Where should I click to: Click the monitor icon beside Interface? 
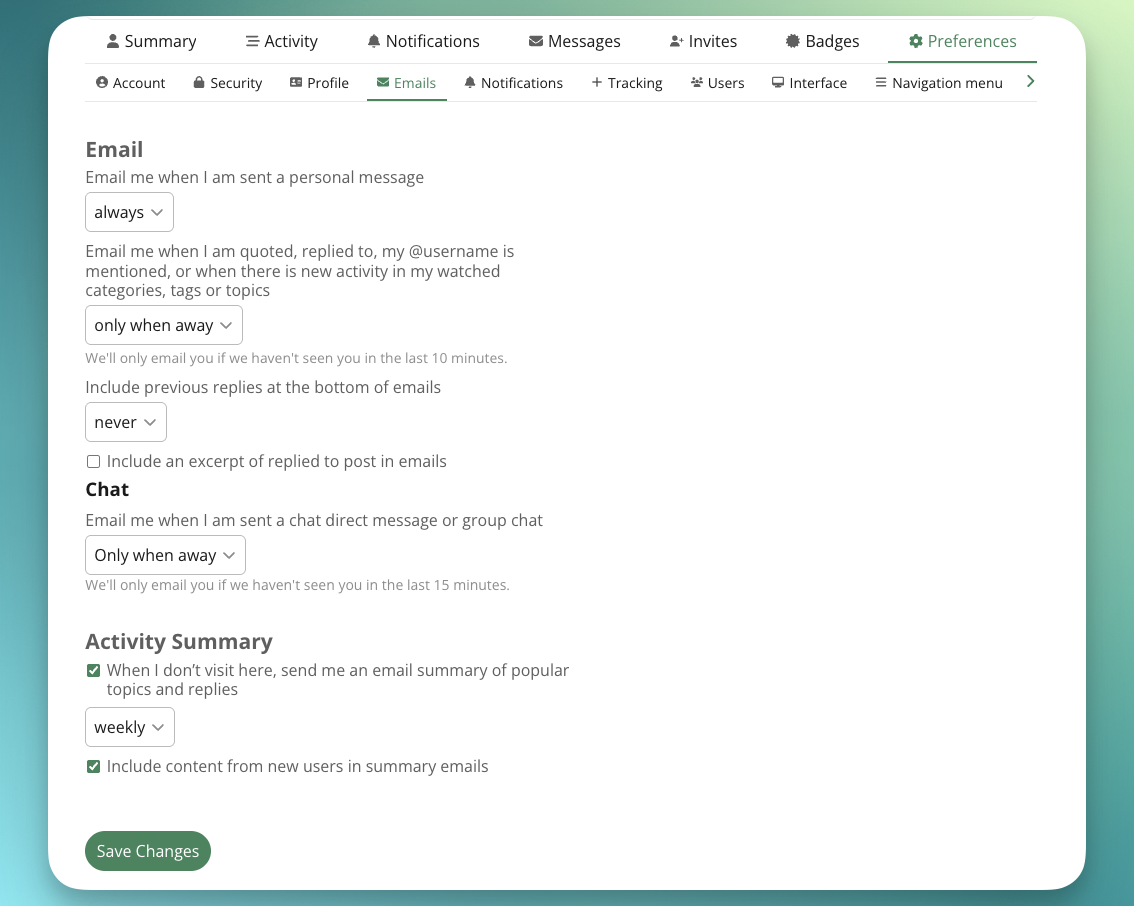(778, 82)
